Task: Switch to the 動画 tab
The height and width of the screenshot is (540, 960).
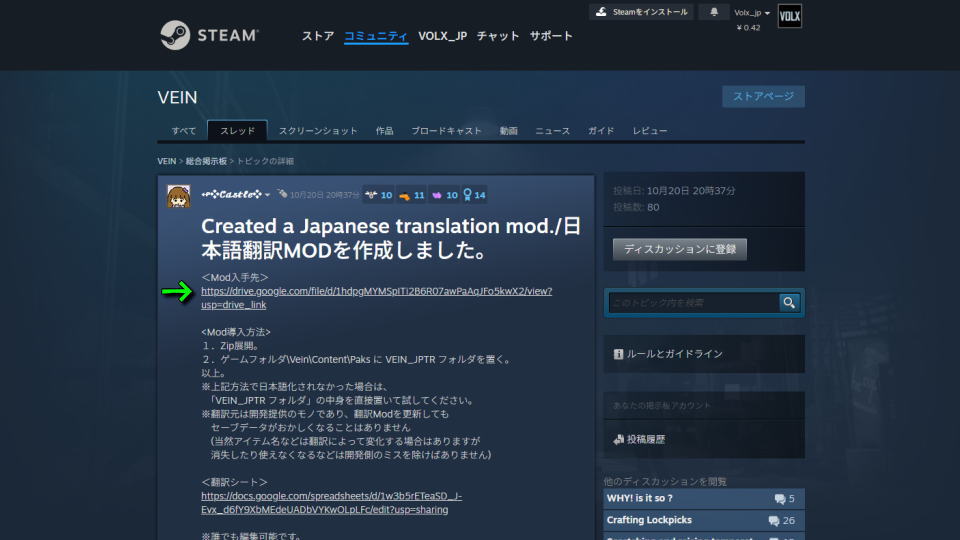Action: tap(508, 130)
